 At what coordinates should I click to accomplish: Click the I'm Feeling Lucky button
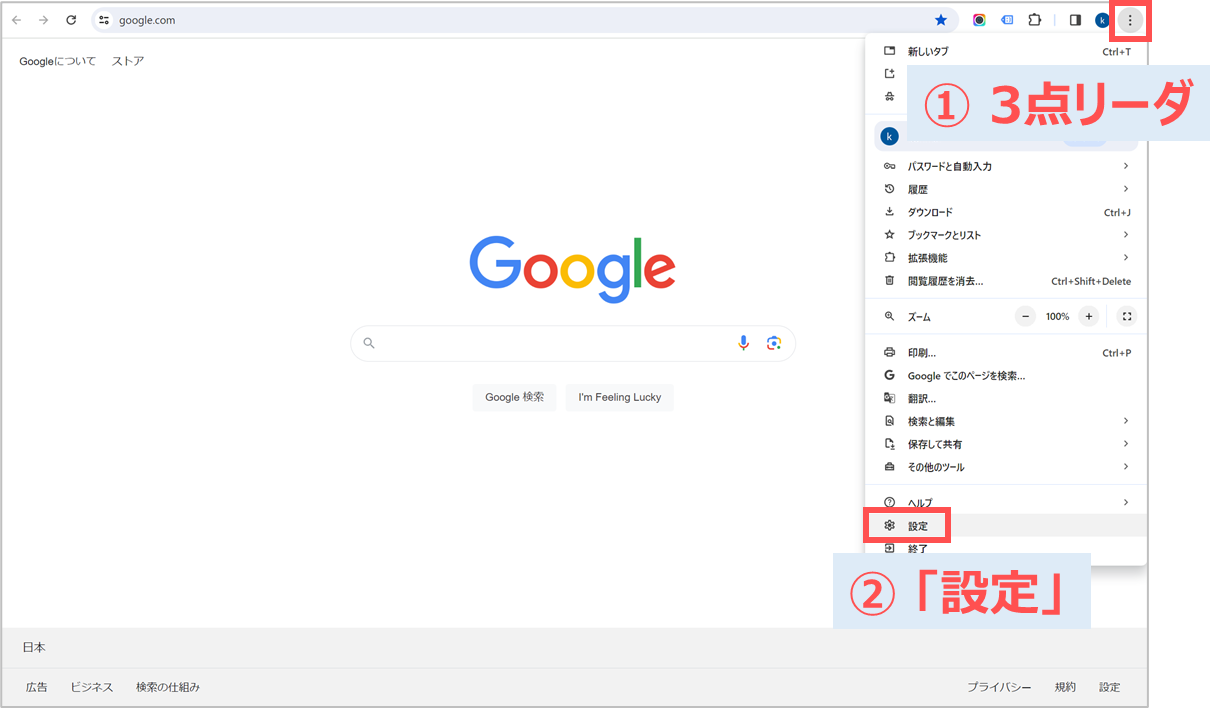pyautogui.click(x=619, y=397)
